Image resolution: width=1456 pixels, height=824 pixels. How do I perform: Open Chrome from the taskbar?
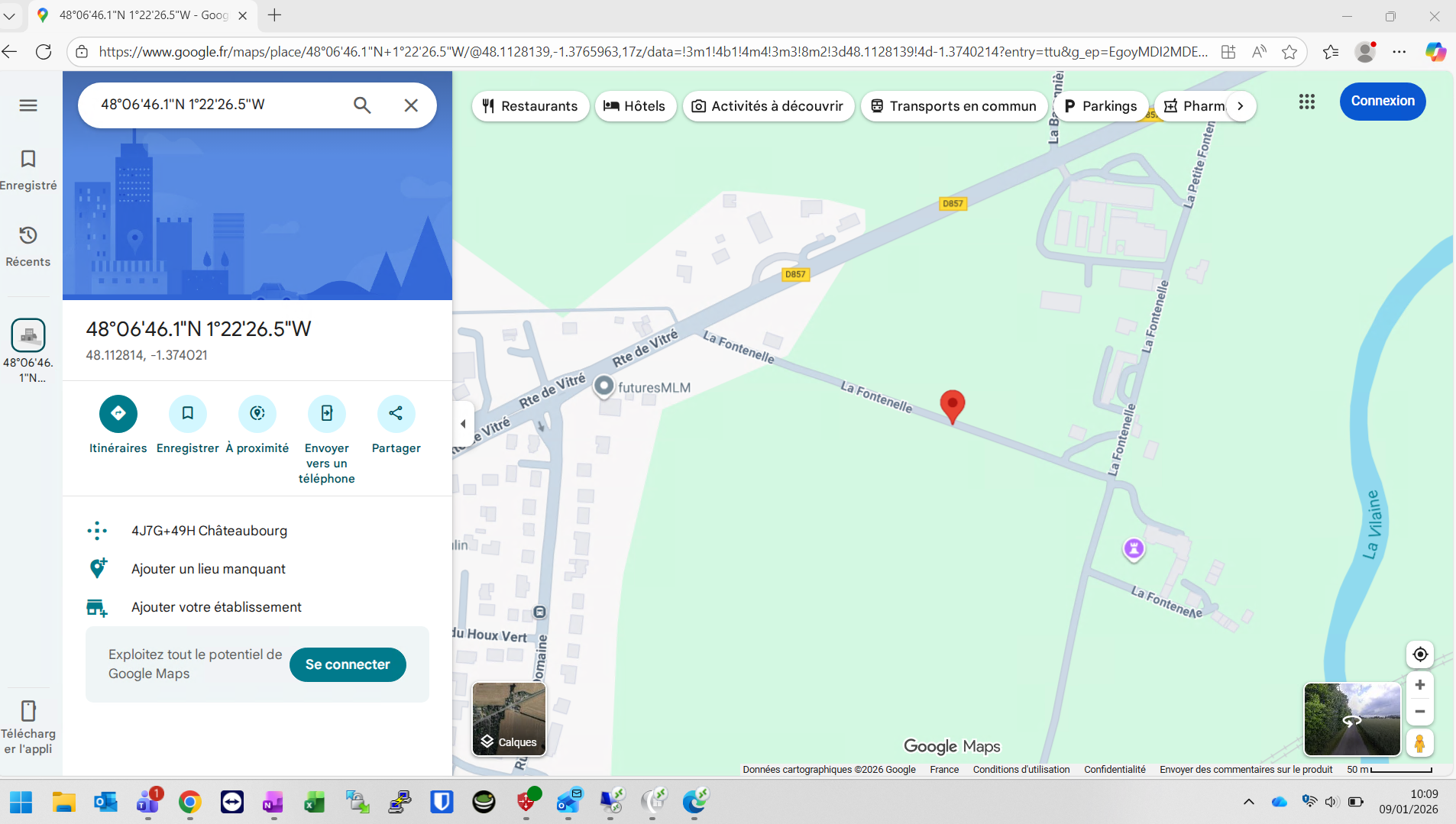189,802
